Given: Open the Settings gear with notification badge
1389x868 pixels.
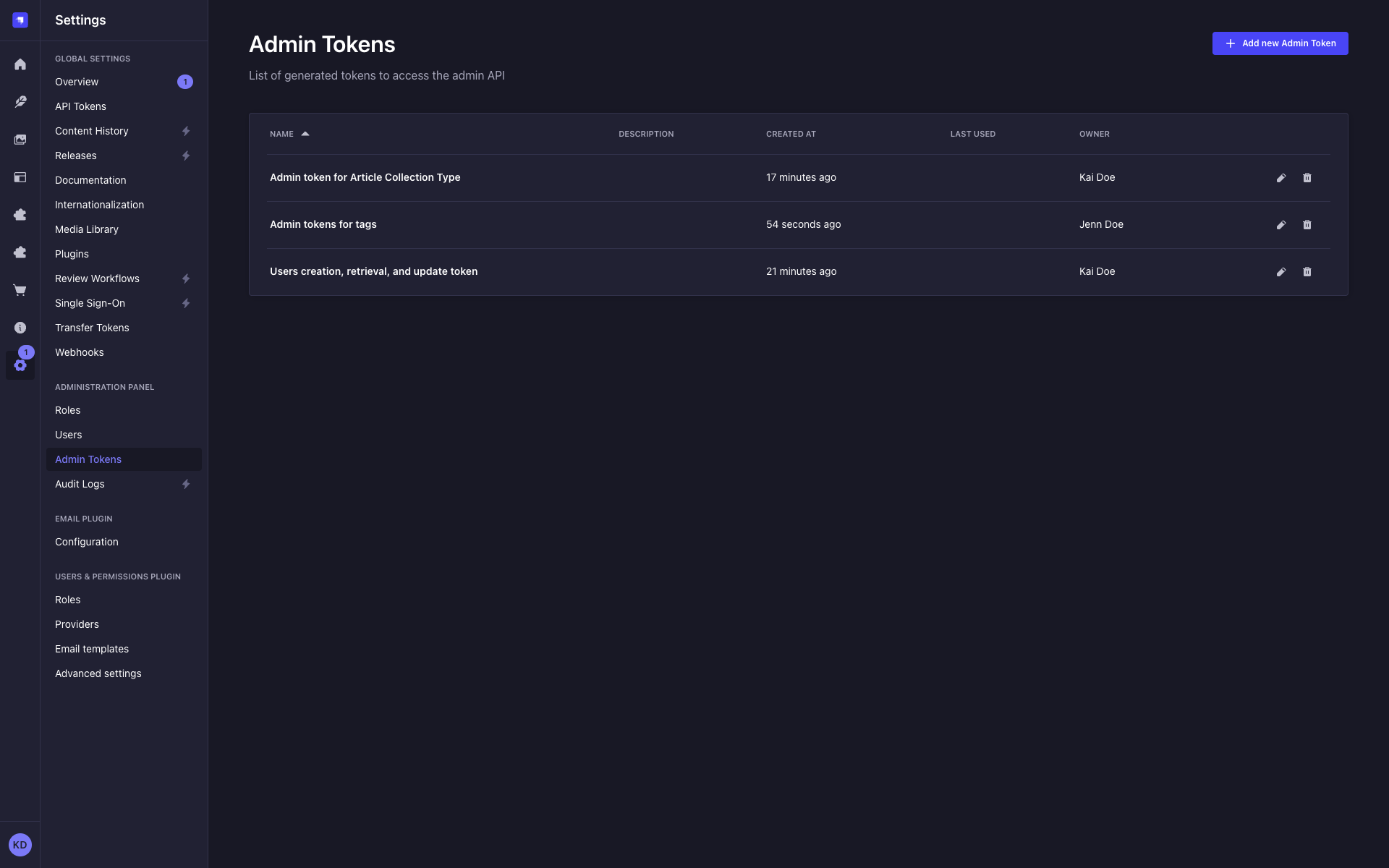Looking at the screenshot, I should (20, 365).
